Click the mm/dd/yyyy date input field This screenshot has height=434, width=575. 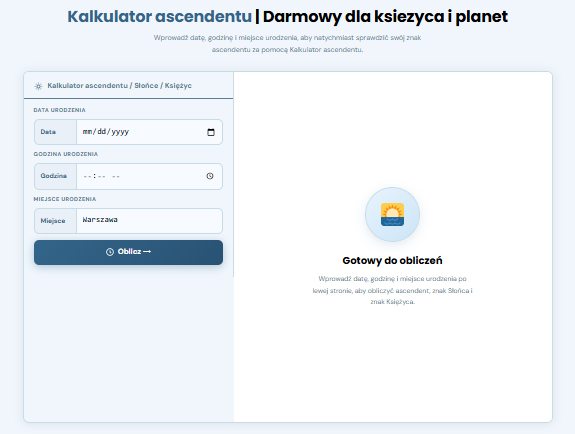click(149, 132)
